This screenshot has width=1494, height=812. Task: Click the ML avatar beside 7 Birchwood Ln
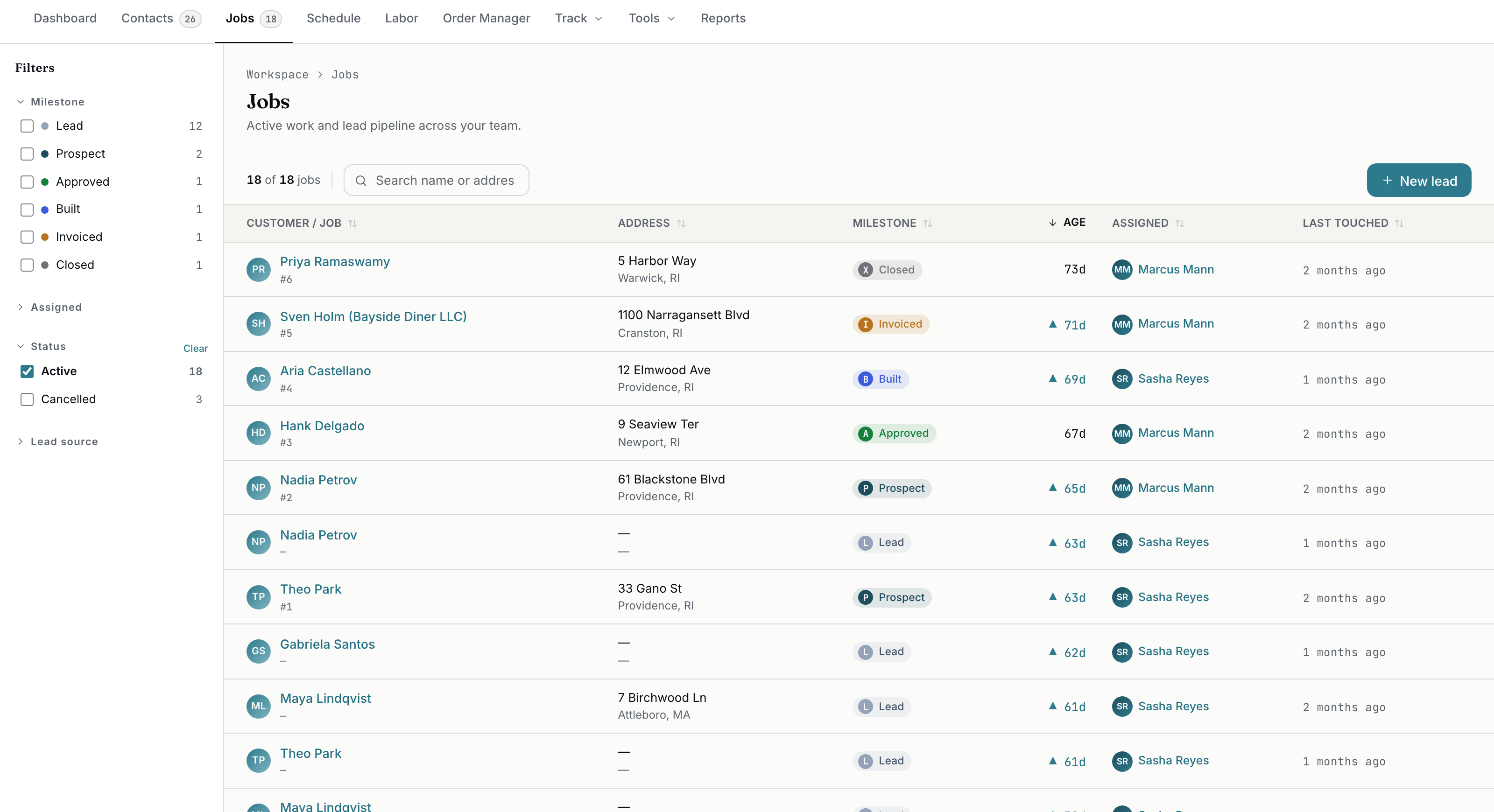259,706
